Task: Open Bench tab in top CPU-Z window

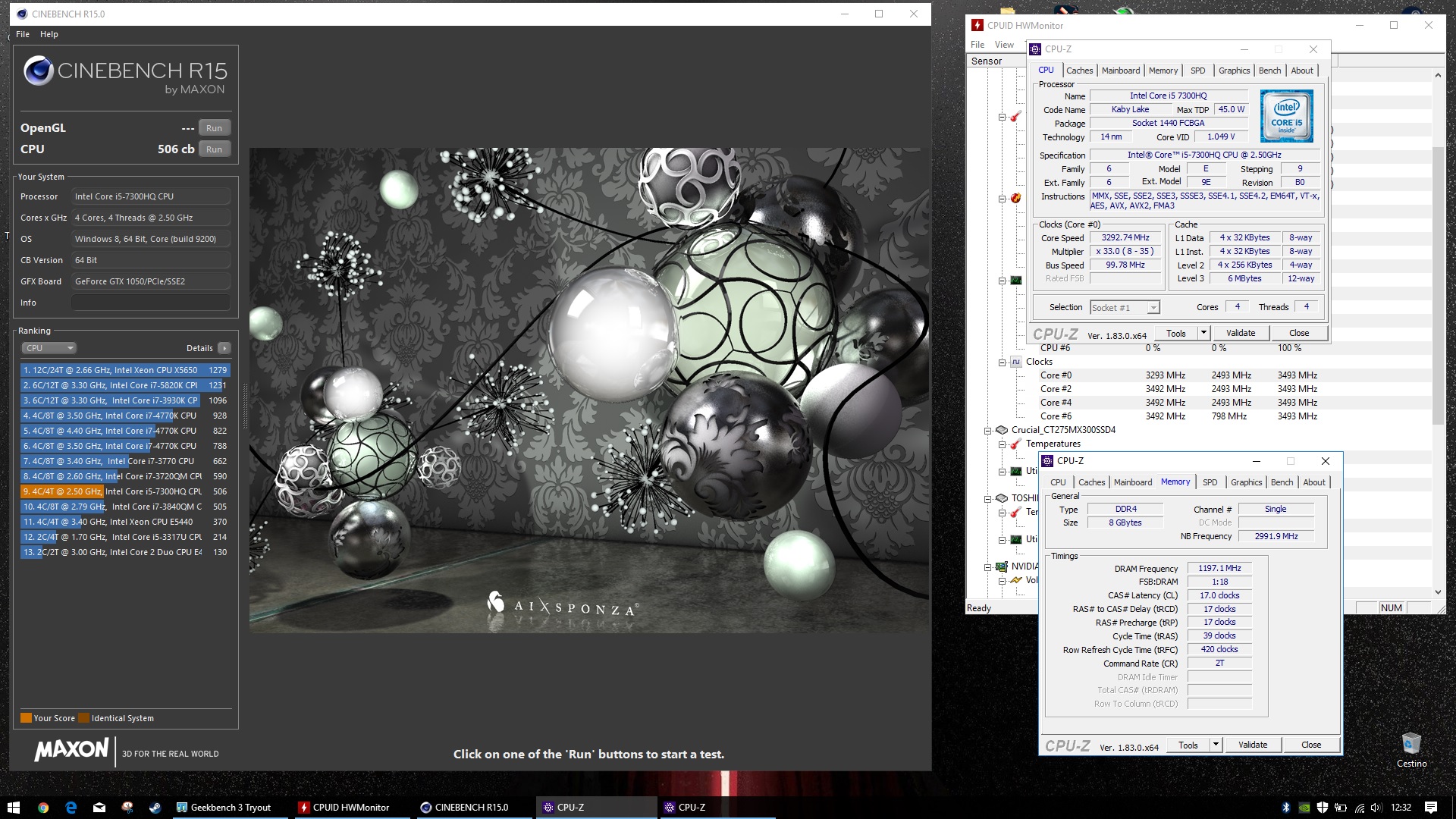Action: click(1269, 71)
